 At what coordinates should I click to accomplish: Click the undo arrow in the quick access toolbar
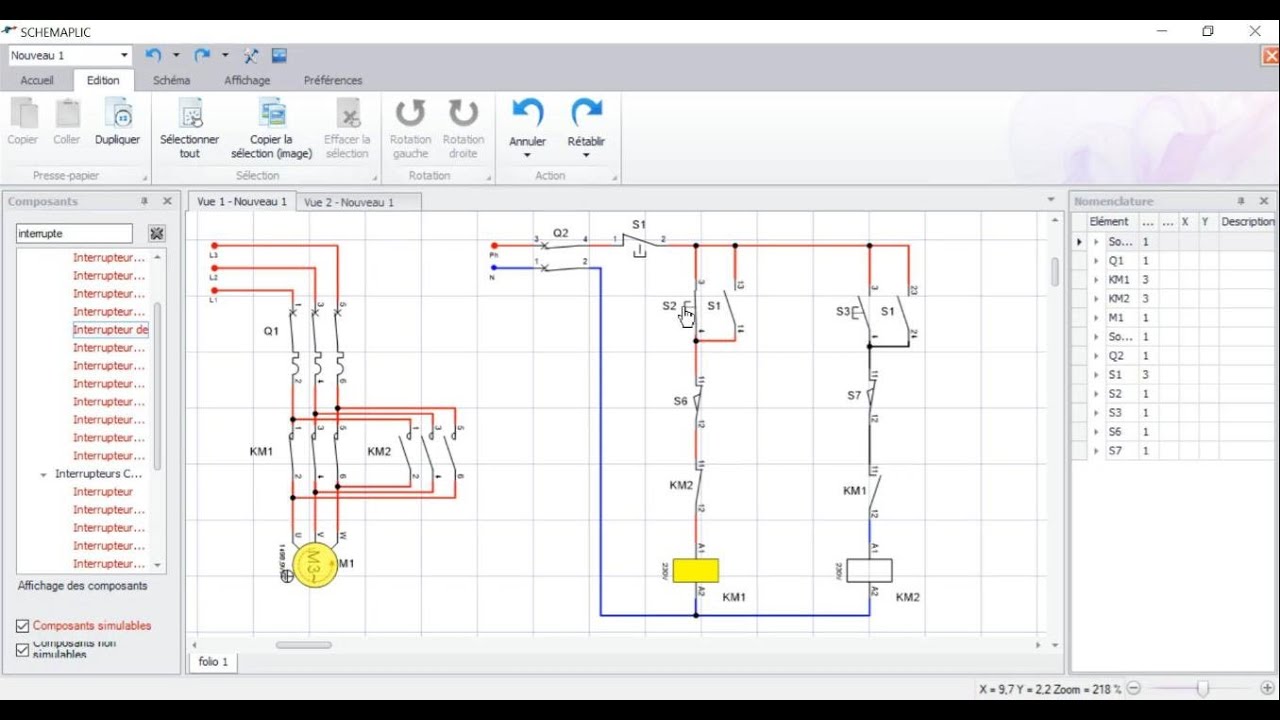[153, 56]
